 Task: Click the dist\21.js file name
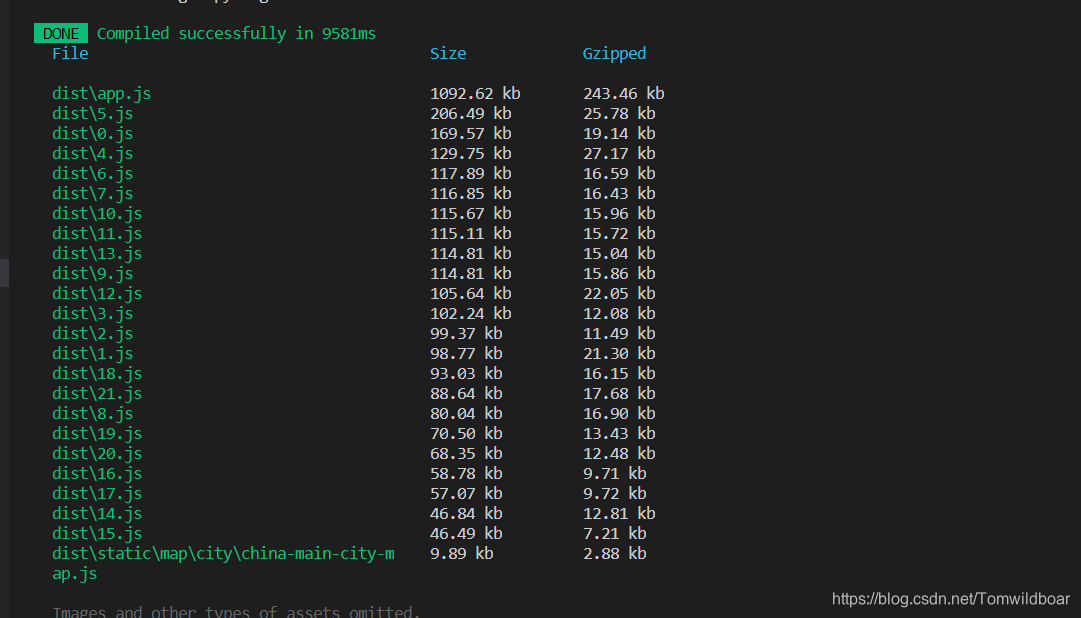[x=97, y=393]
